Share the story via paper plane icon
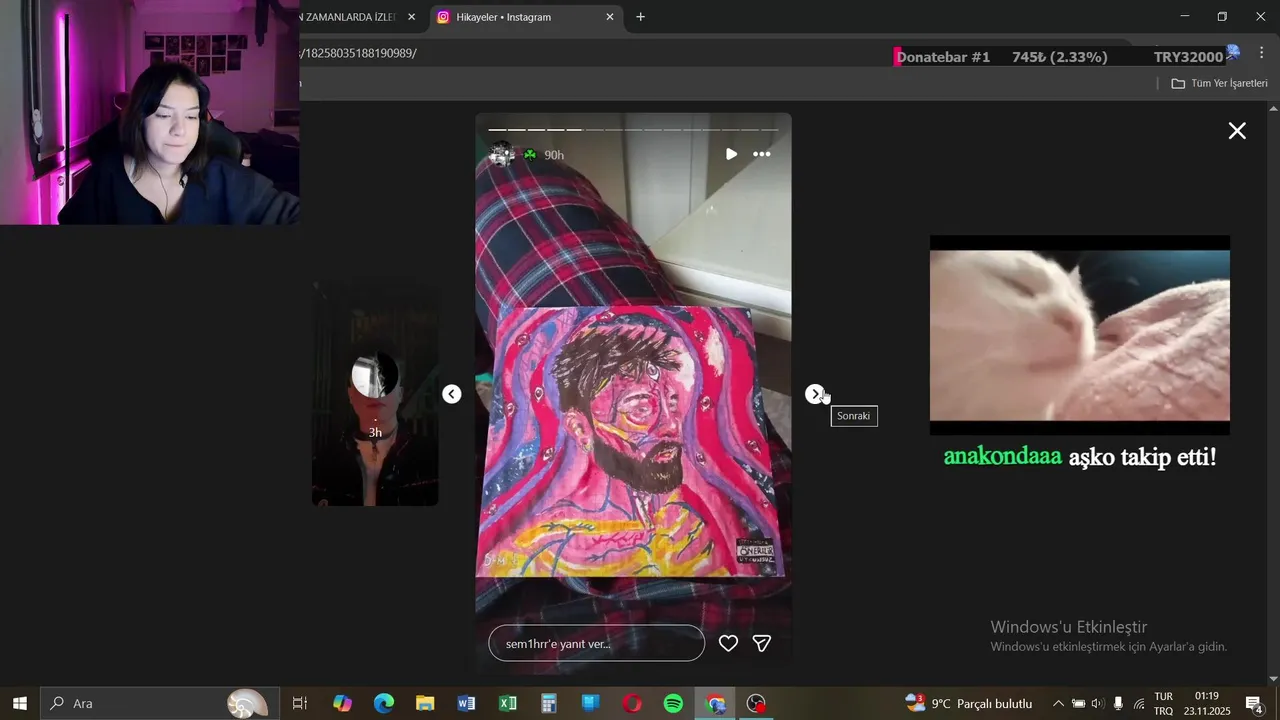This screenshot has width=1280, height=720. tap(762, 644)
